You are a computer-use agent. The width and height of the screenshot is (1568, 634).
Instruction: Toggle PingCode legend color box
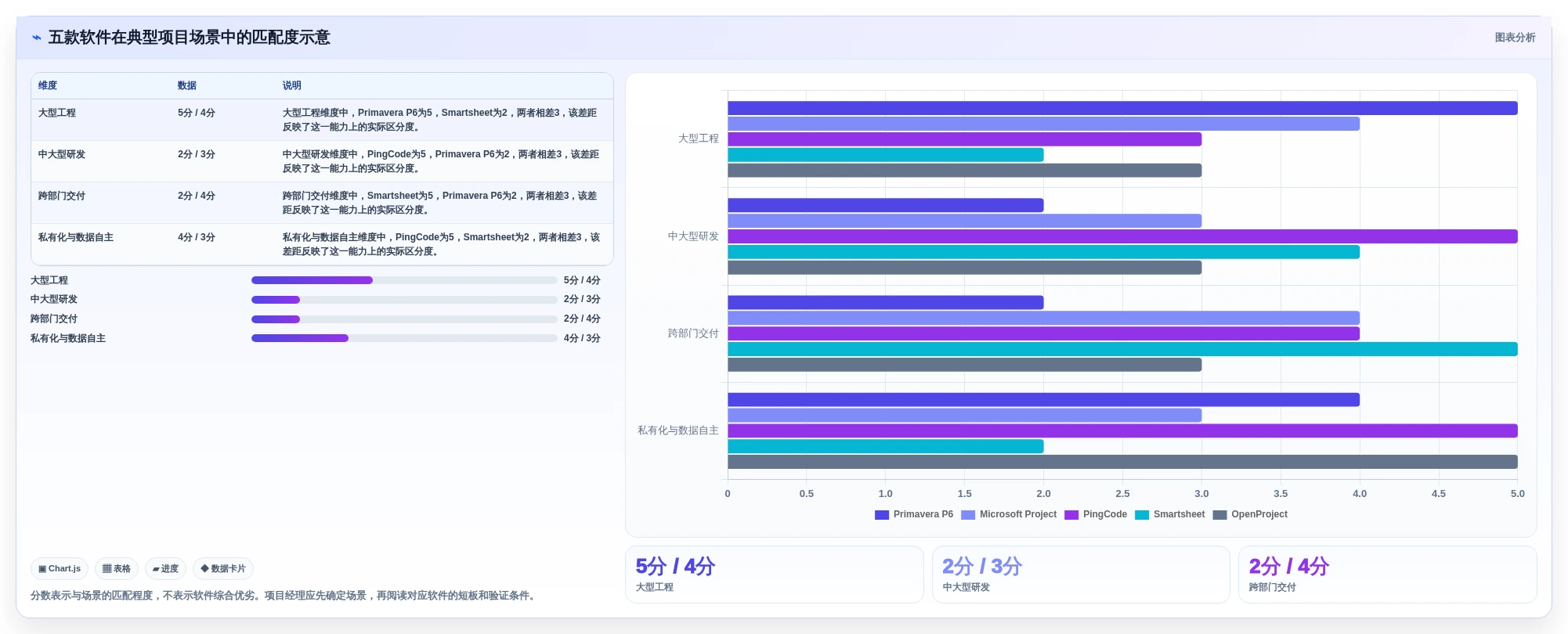pyautogui.click(x=1071, y=515)
